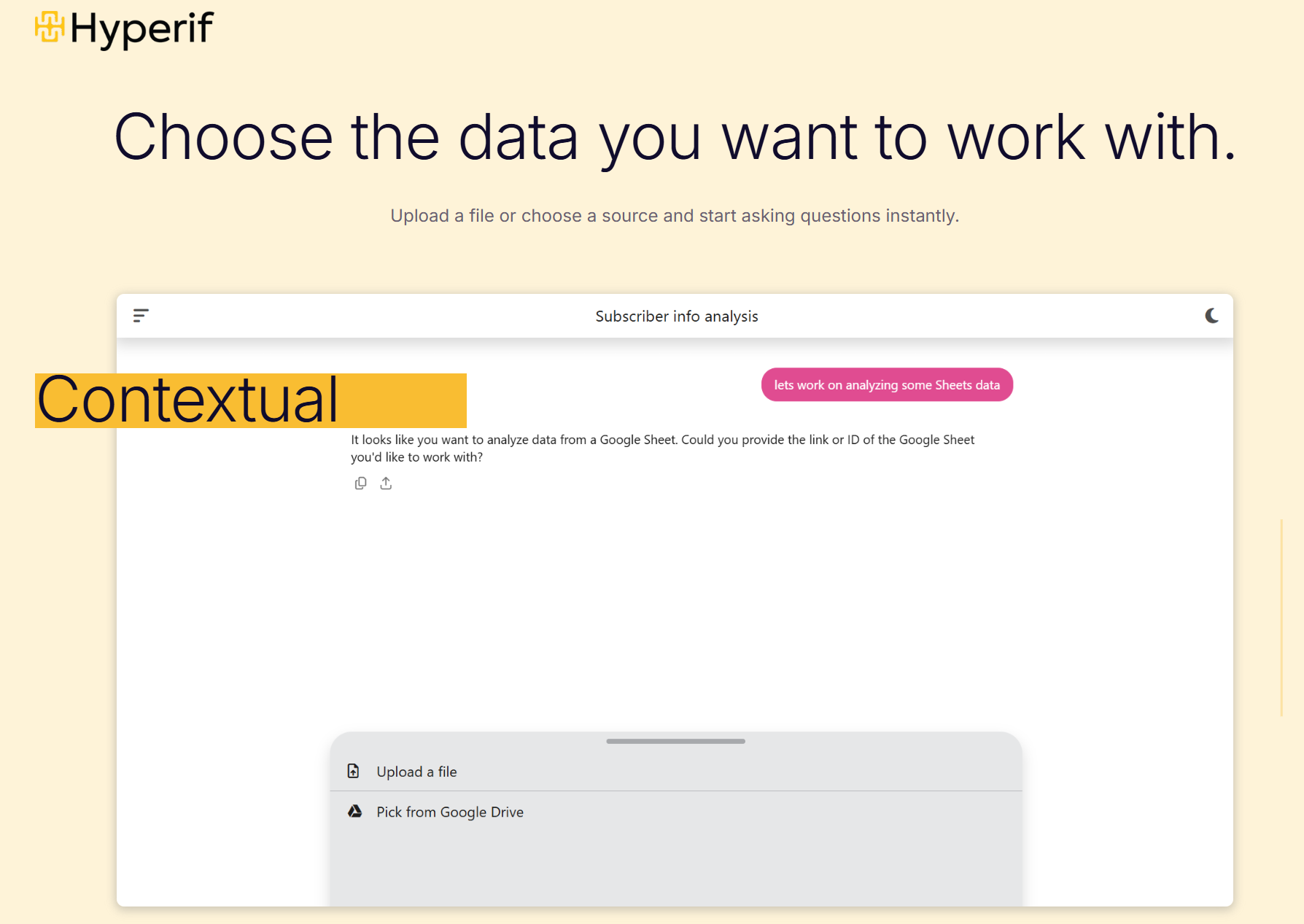This screenshot has height=924, width=1304.
Task: Select the pink Sheets data message bubble
Action: [x=886, y=385]
